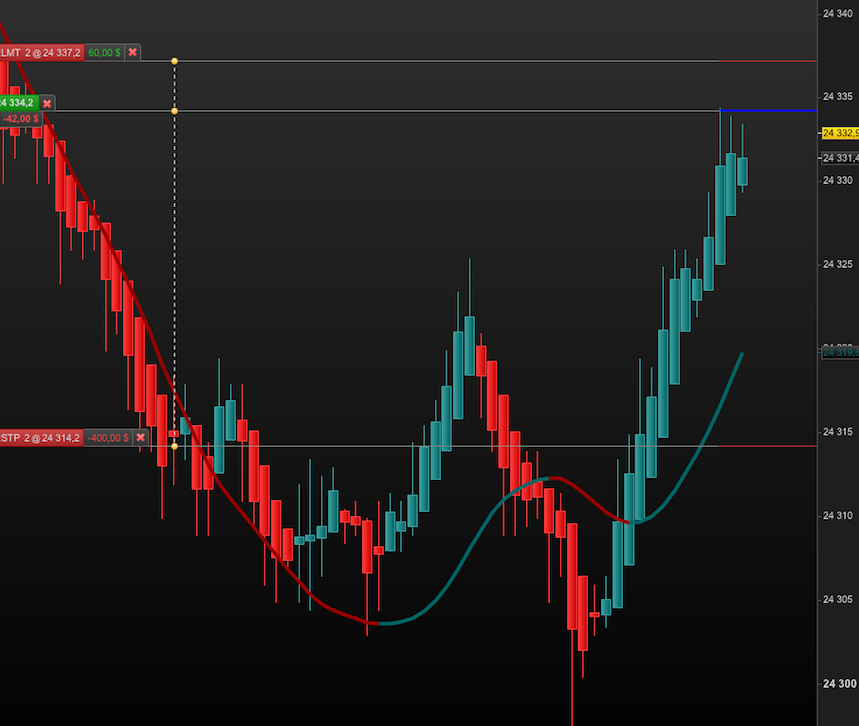Click the 24 315 price axis label
The height and width of the screenshot is (726, 859).
coord(838,432)
